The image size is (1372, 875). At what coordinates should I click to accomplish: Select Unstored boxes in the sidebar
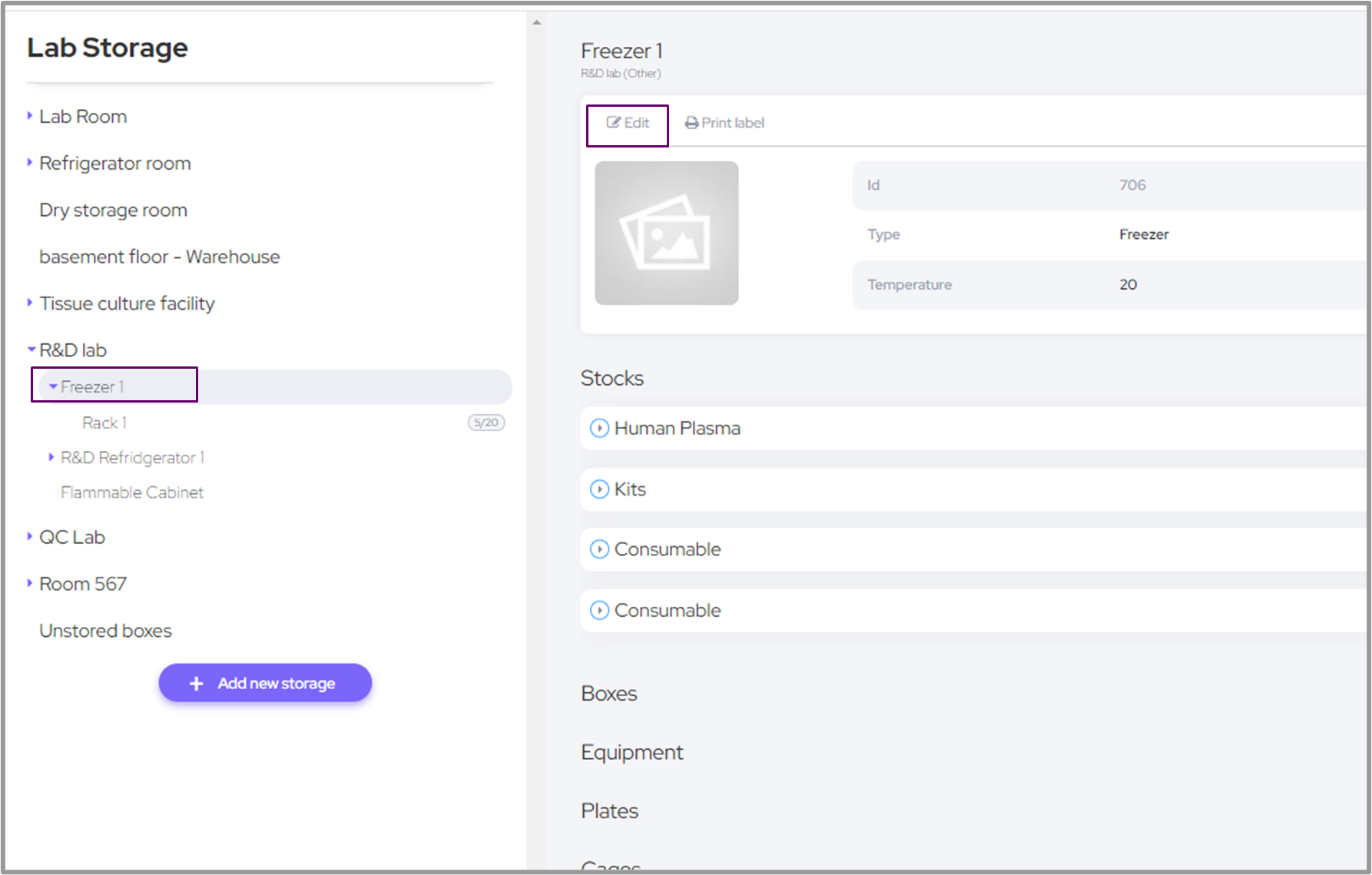(x=105, y=631)
